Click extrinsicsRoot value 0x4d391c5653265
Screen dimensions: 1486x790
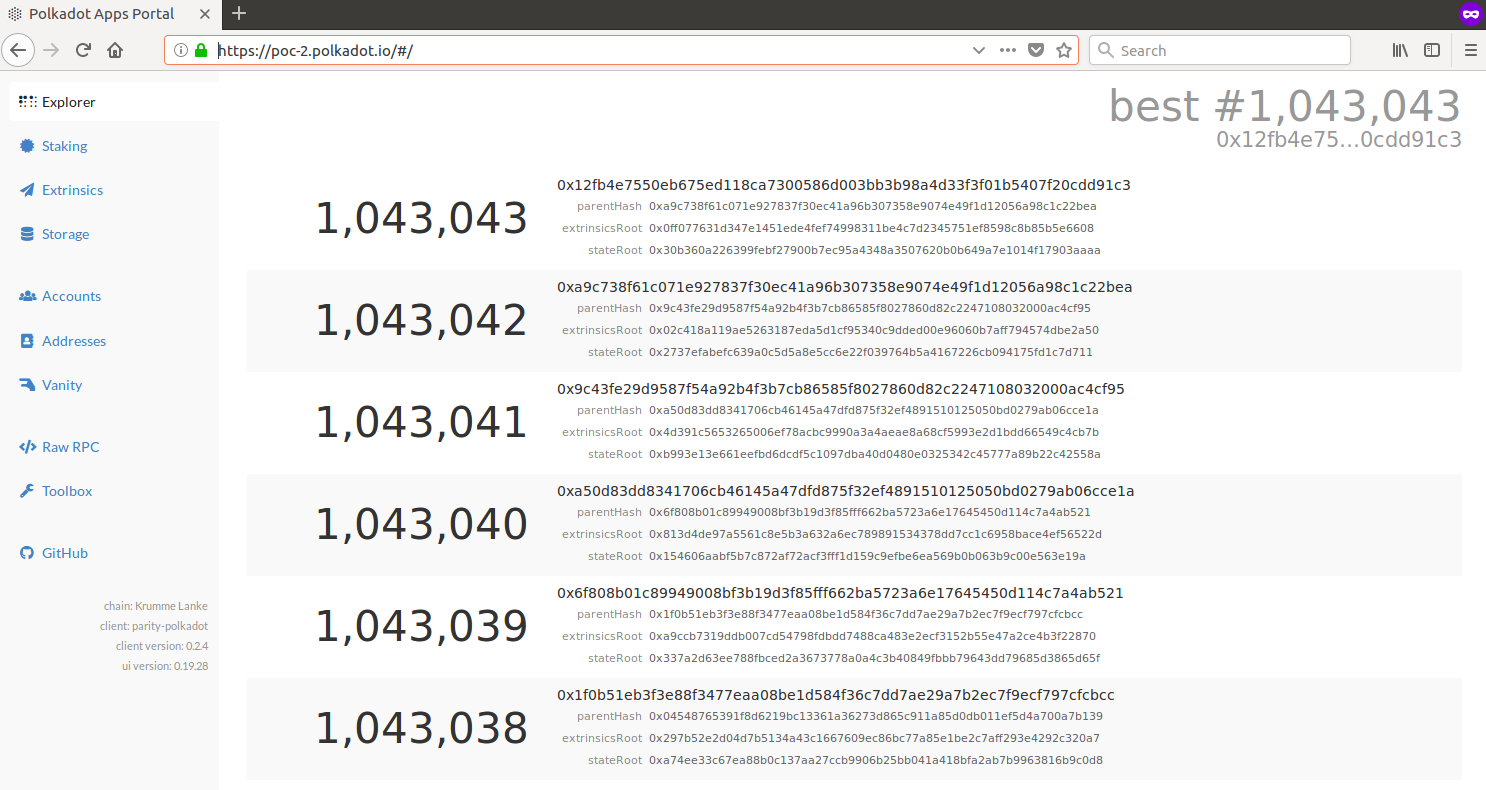874,432
